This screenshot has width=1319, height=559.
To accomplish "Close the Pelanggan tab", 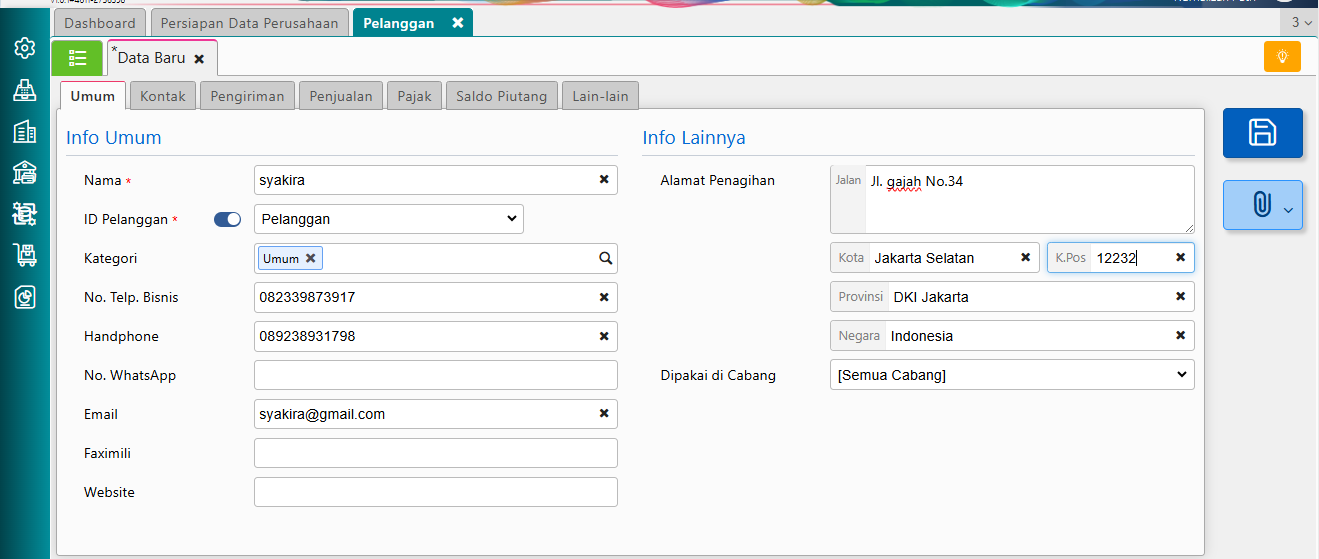I will [x=458, y=22].
